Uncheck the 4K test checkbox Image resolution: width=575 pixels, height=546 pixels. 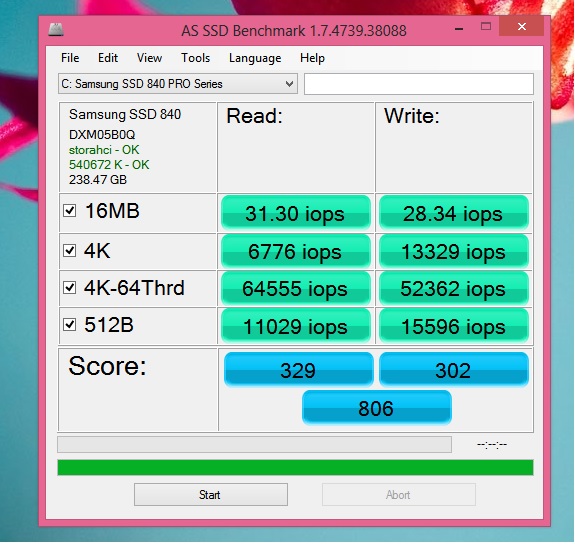coord(70,250)
